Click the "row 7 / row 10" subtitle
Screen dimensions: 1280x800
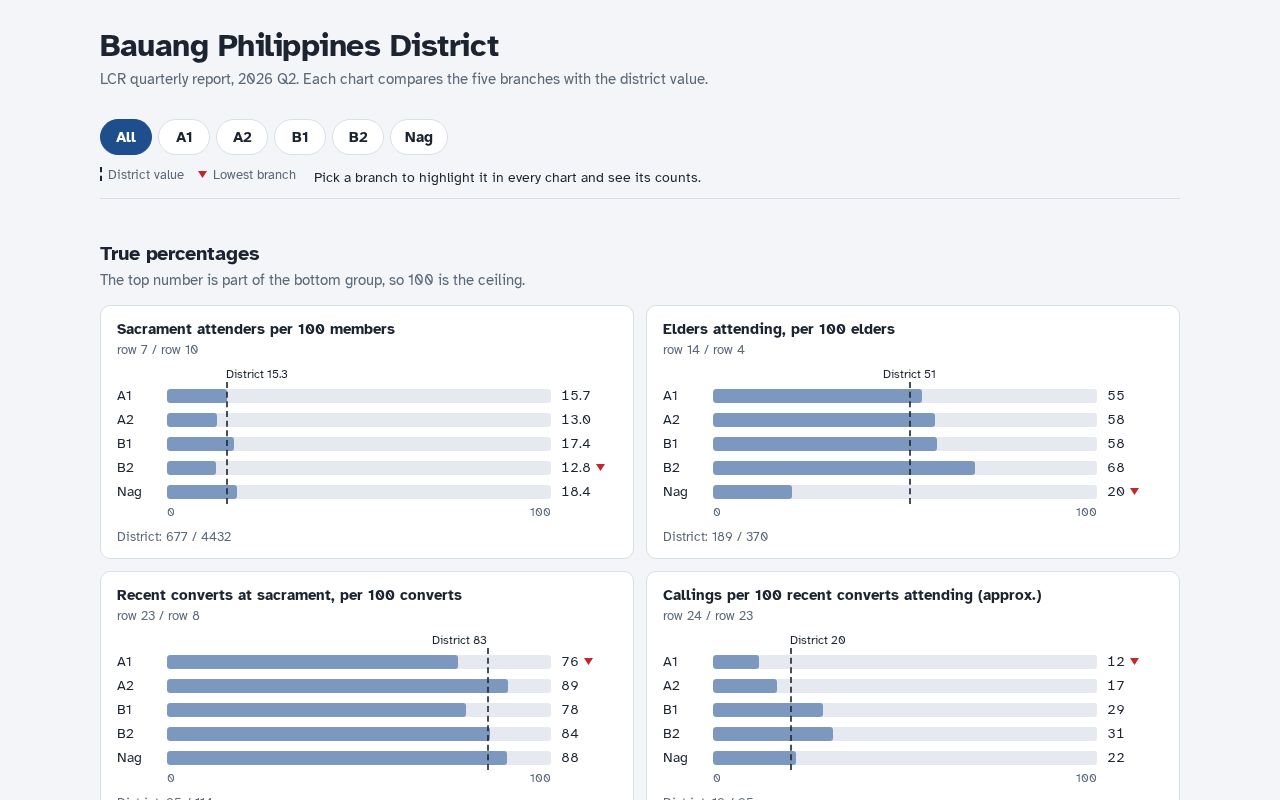(x=158, y=350)
